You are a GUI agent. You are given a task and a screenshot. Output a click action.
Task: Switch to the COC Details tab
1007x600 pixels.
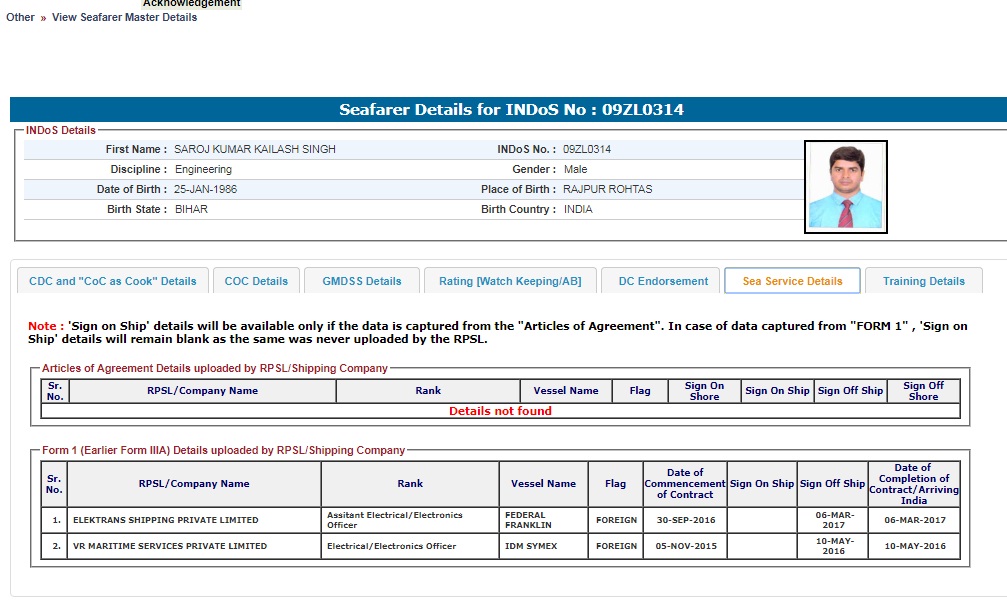[256, 281]
